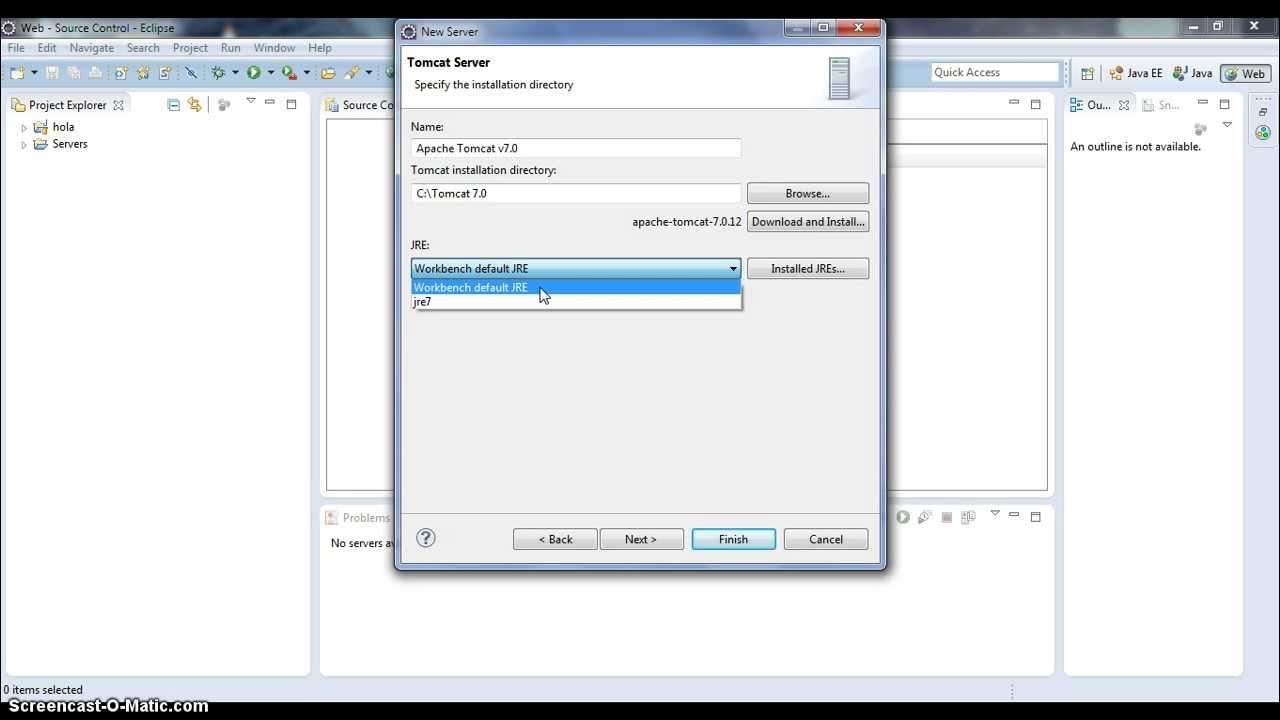Image resolution: width=1280 pixels, height=720 pixels.
Task: Click the Open Perspective icon
Action: pyautogui.click(x=1087, y=73)
